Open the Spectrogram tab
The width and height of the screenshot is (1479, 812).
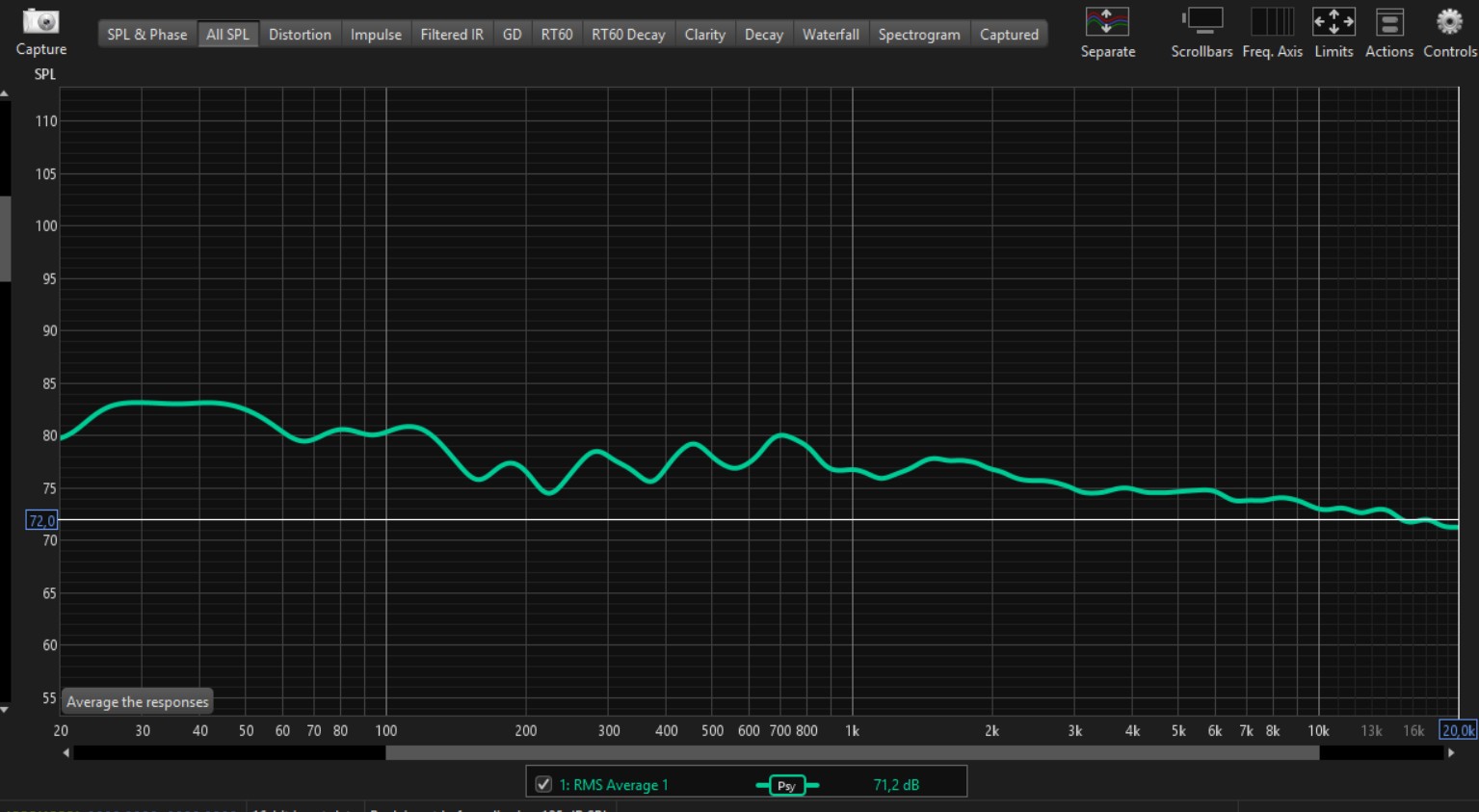point(918,35)
